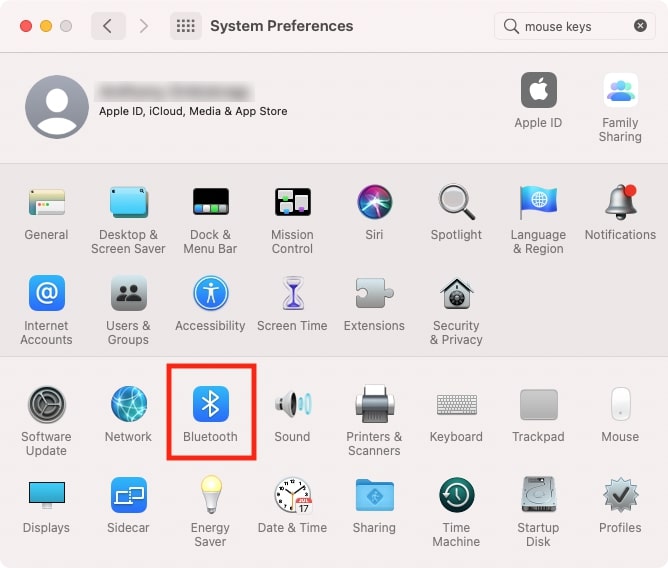Minimize the System Preferences window
The height and width of the screenshot is (568, 668).
[46, 26]
